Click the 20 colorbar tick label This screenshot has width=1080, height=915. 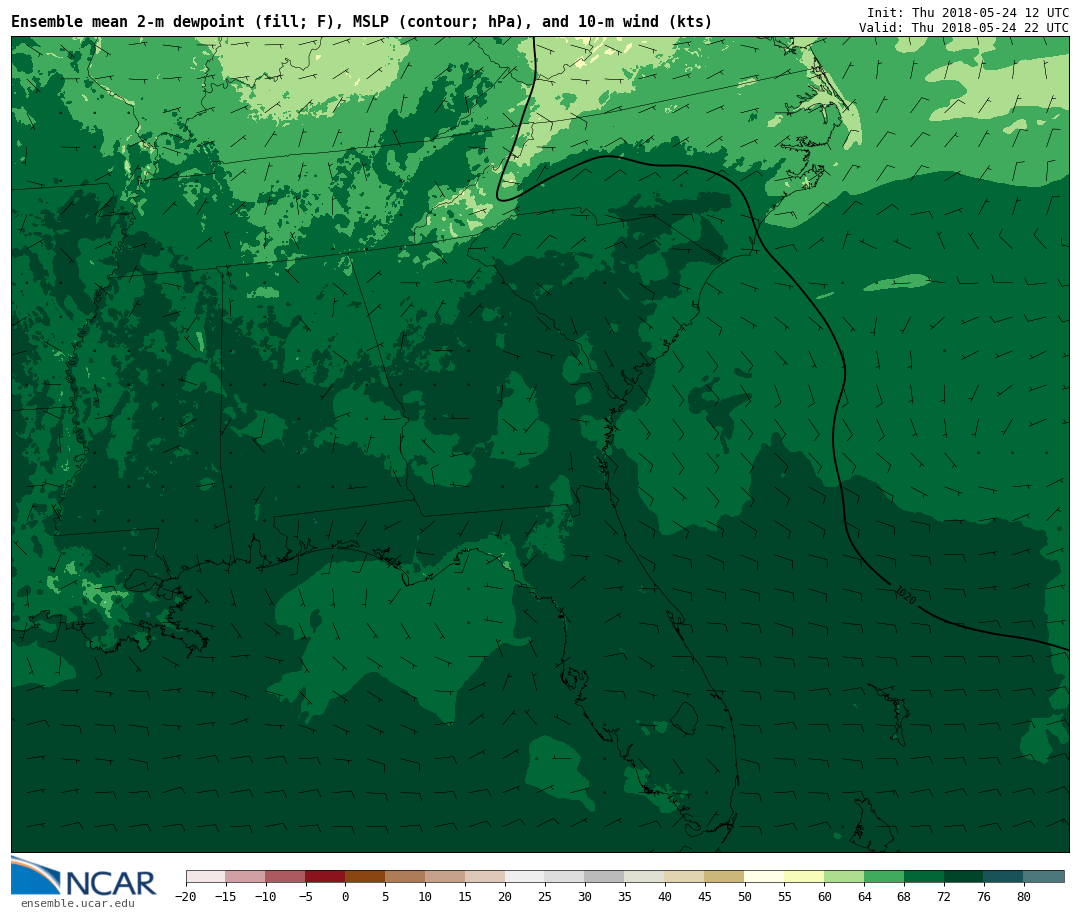click(505, 897)
